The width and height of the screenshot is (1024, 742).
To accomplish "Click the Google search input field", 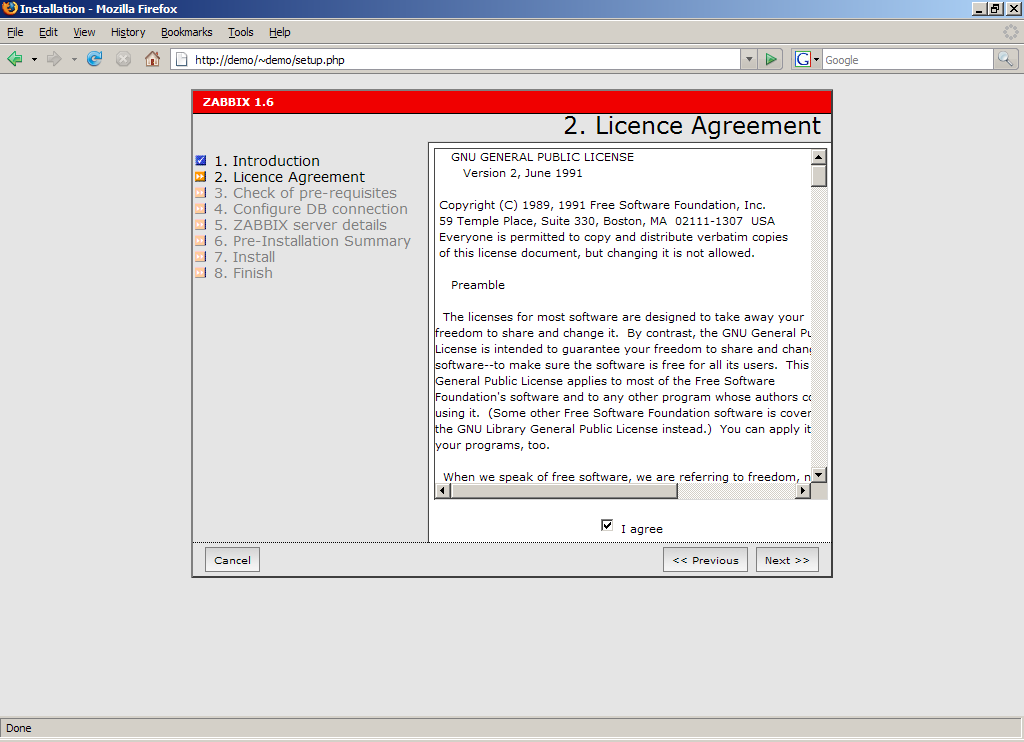I will [x=908, y=59].
